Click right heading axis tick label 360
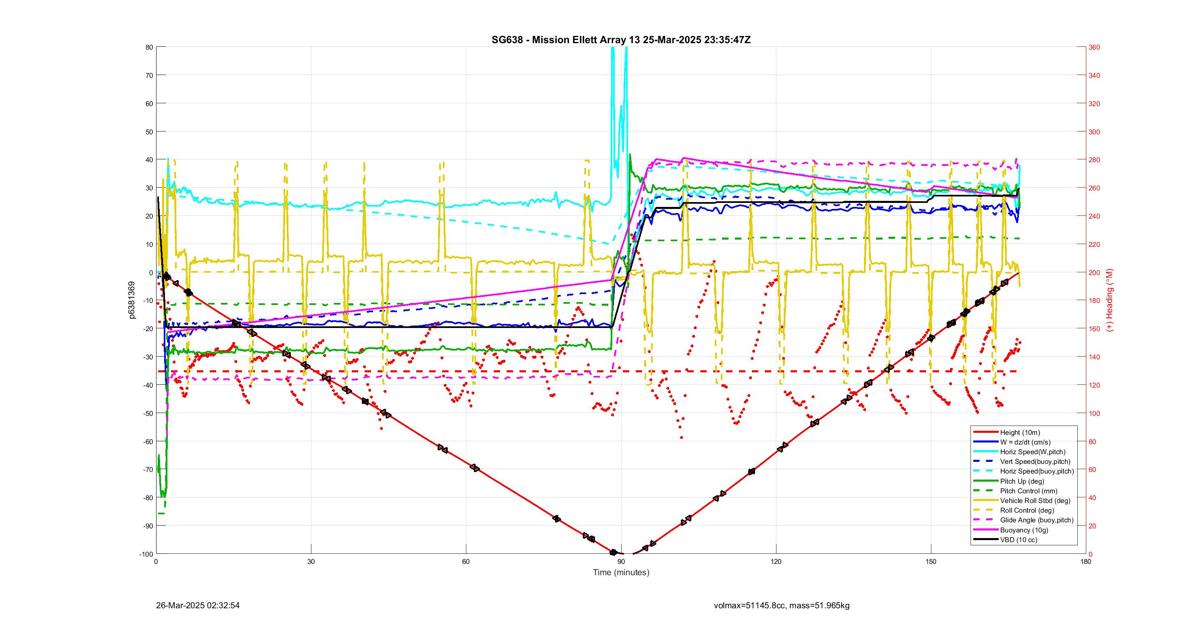The width and height of the screenshot is (1200, 622). click(1095, 47)
